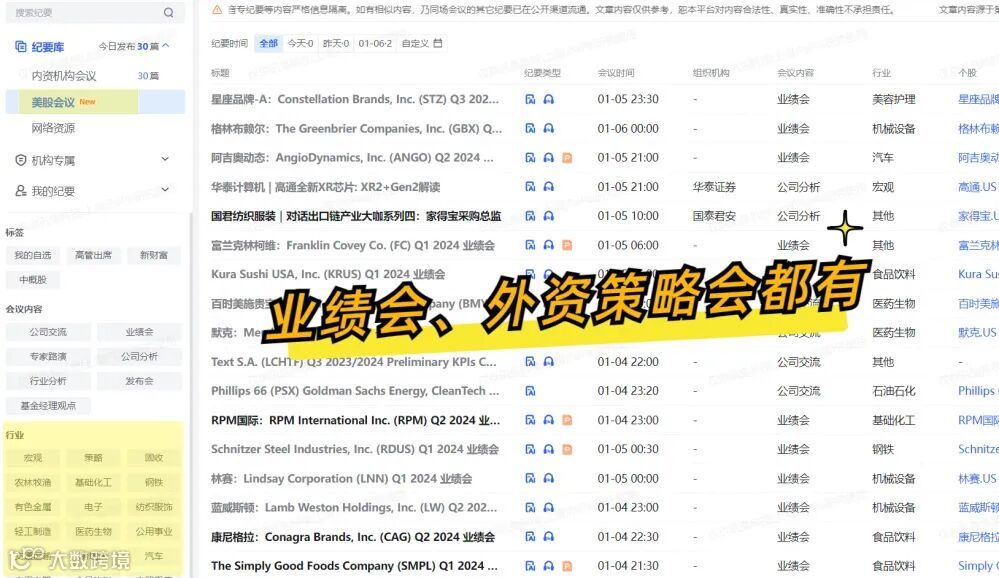Viewport: 999px width, 578px height.
Task: Open the Conagra Brands Q2 2024 业绩会 title
Action: point(353,537)
